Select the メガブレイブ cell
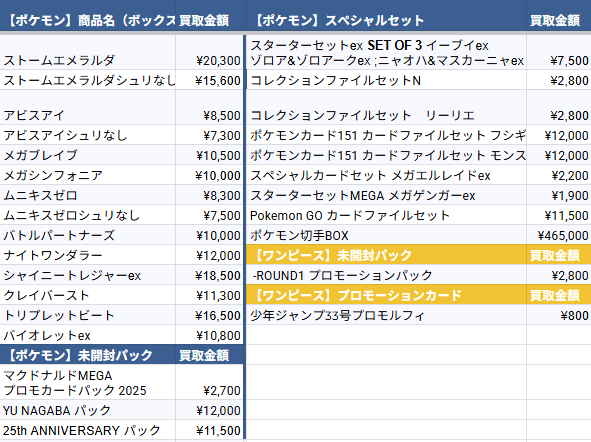This screenshot has height=442, width=591. click(x=87, y=155)
